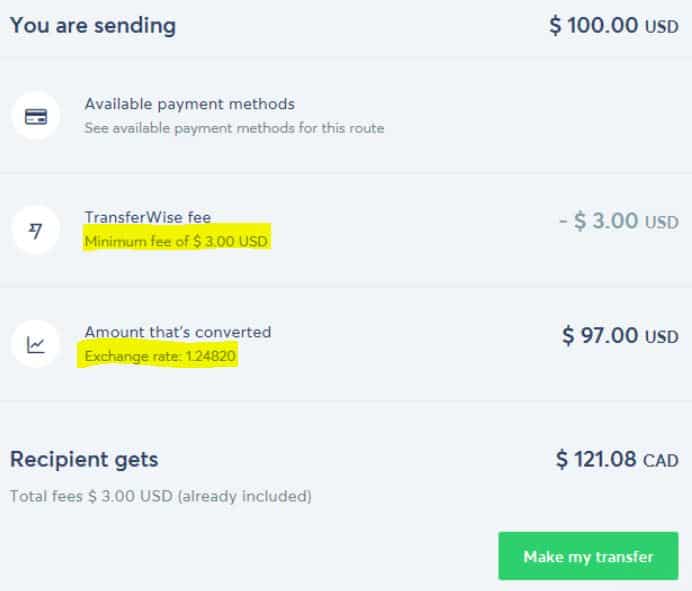This screenshot has height=591, width=692.
Task: Click the exchange rate chart icon
Action: pyautogui.click(x=36, y=345)
